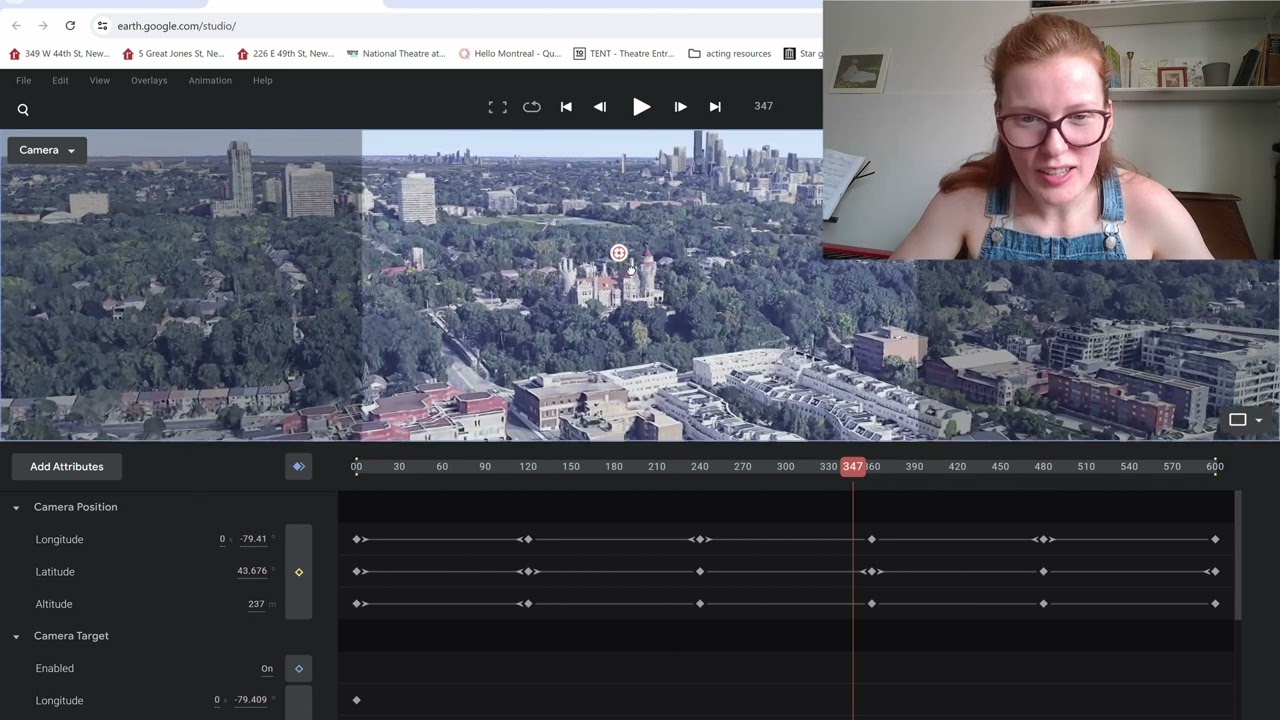Select Altitude keyframe at frame 480

click(1043, 604)
